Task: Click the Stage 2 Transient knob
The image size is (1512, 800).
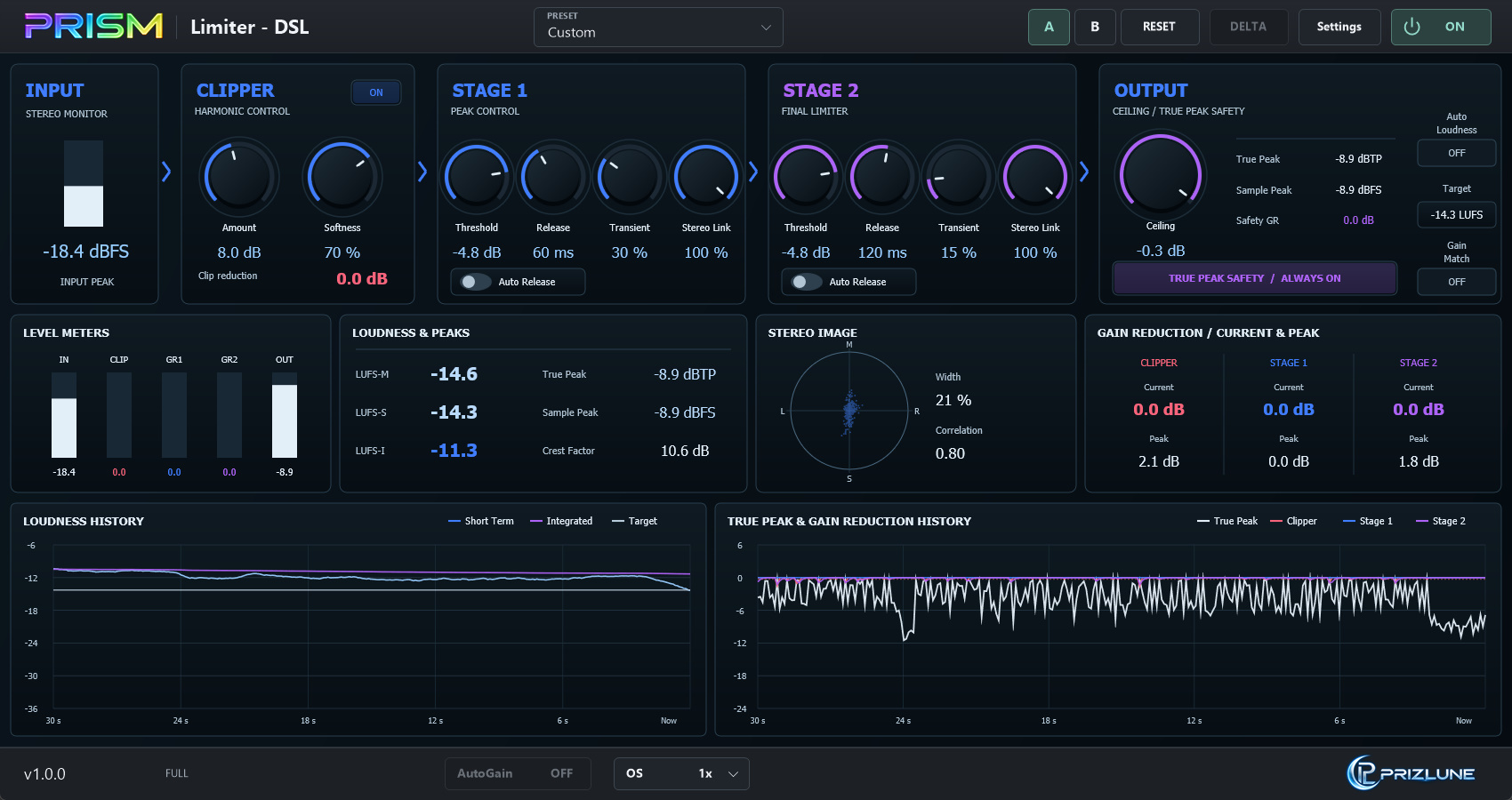Action: 959,177
